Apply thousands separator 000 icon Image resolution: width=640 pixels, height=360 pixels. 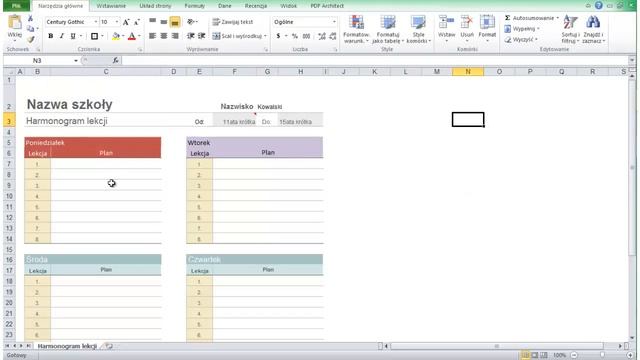pos(306,36)
